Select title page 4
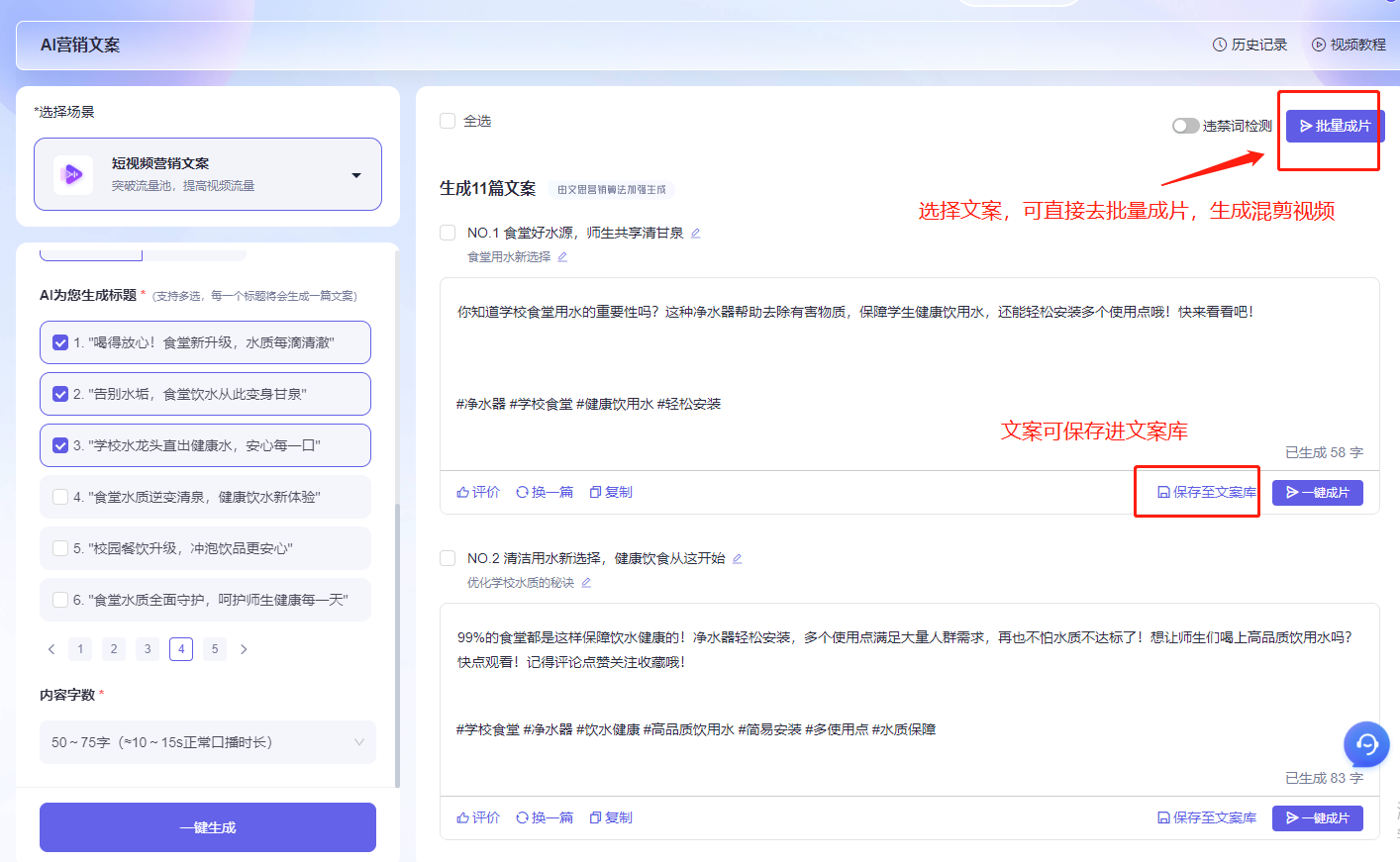The height and width of the screenshot is (862, 1400). (181, 649)
